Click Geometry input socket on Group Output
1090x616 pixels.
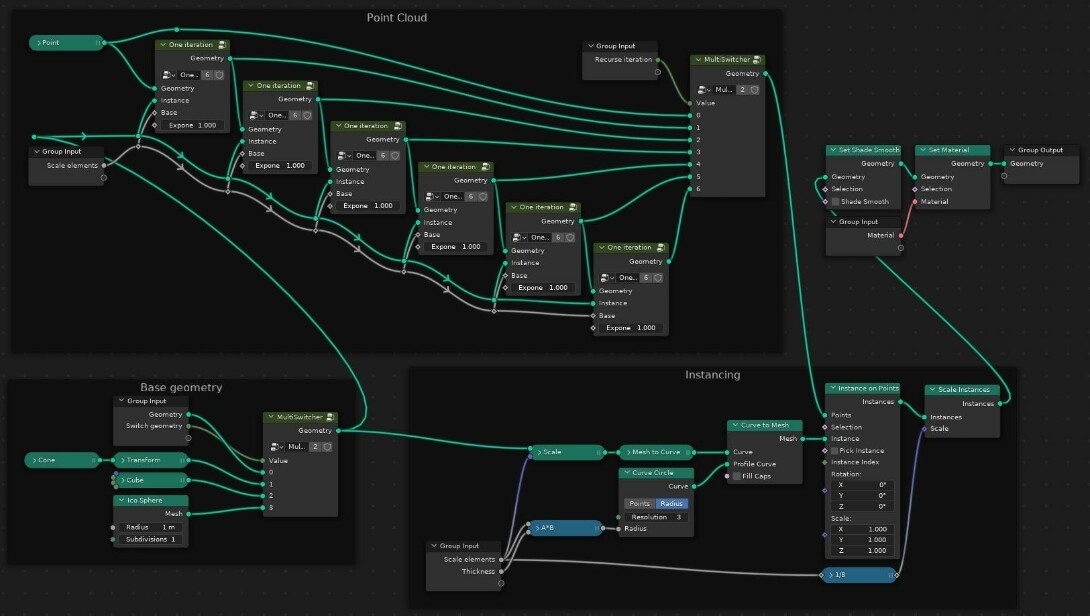pyautogui.click(x=1004, y=164)
